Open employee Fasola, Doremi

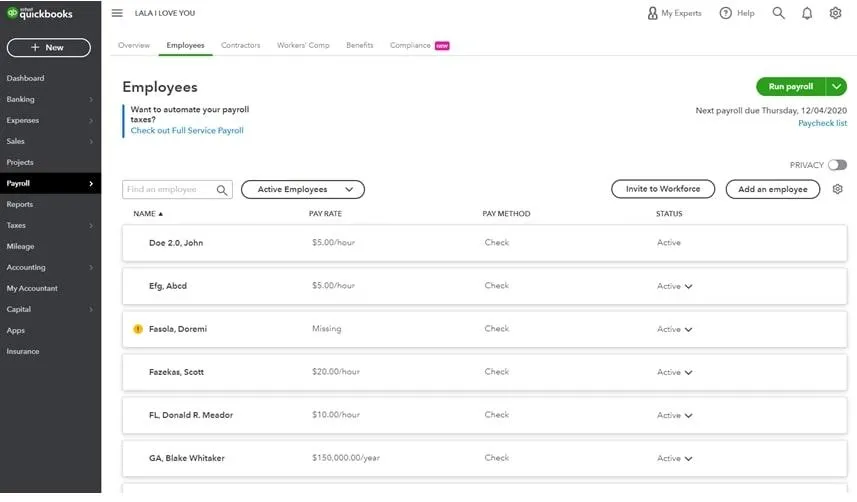(x=178, y=329)
